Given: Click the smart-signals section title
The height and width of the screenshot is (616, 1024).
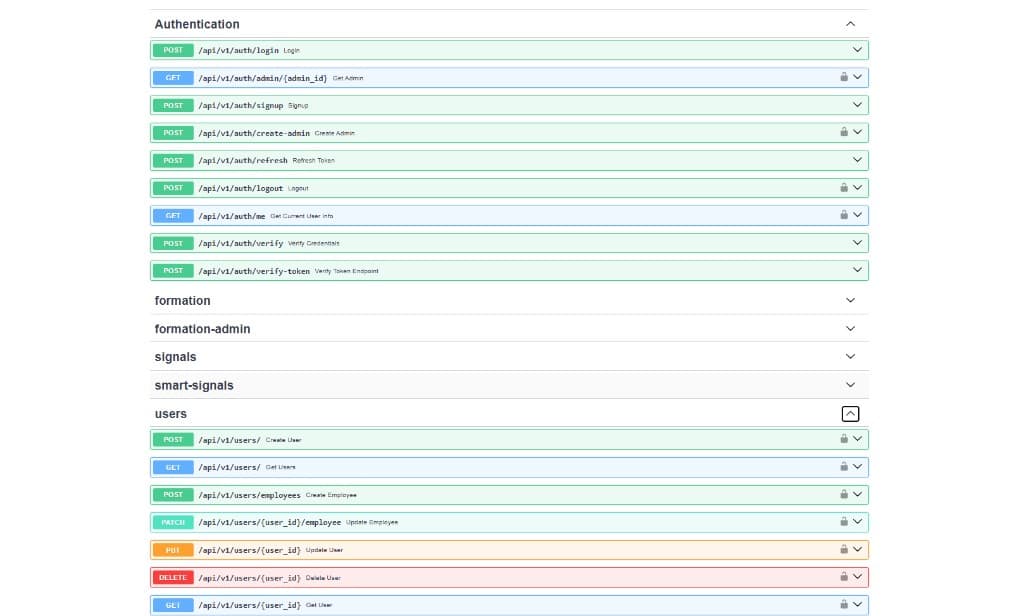Looking at the screenshot, I should point(194,385).
